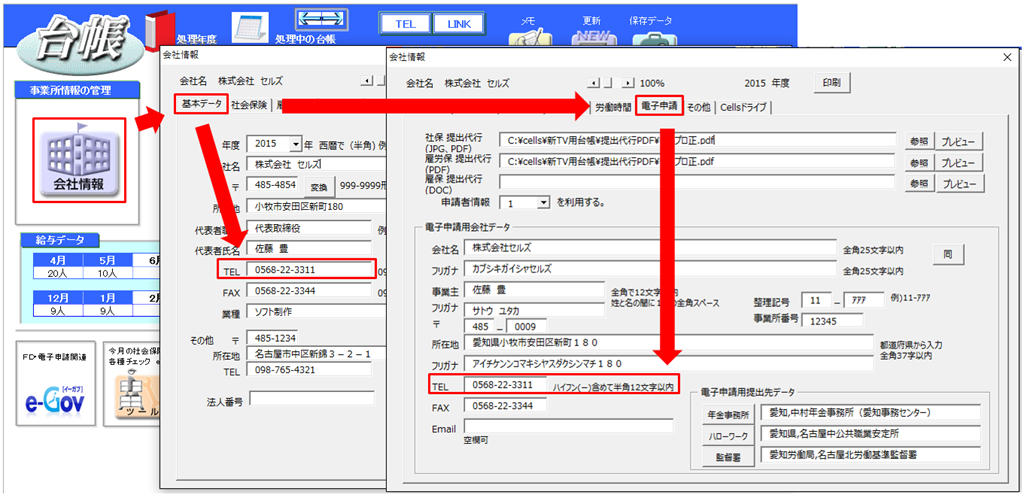This screenshot has width=1024, height=495.
Task: Click the 会社名 field 株式会社セルズ in 電子申請
Action: coord(650,248)
